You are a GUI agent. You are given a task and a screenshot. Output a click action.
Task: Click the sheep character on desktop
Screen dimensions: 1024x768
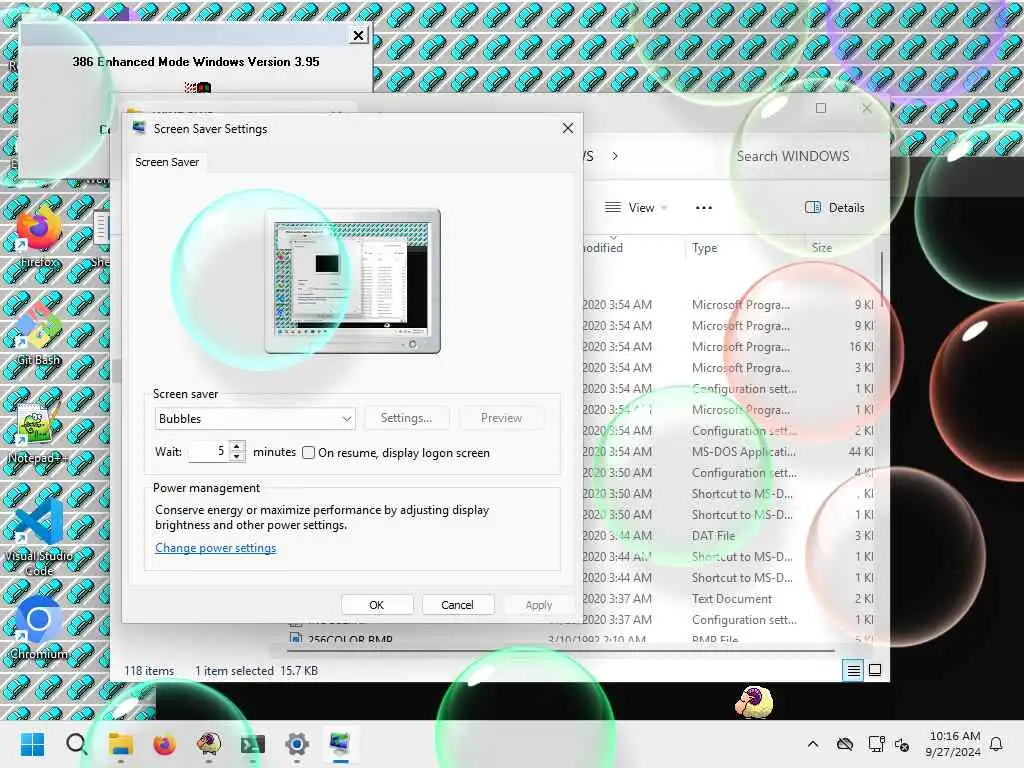tap(754, 701)
